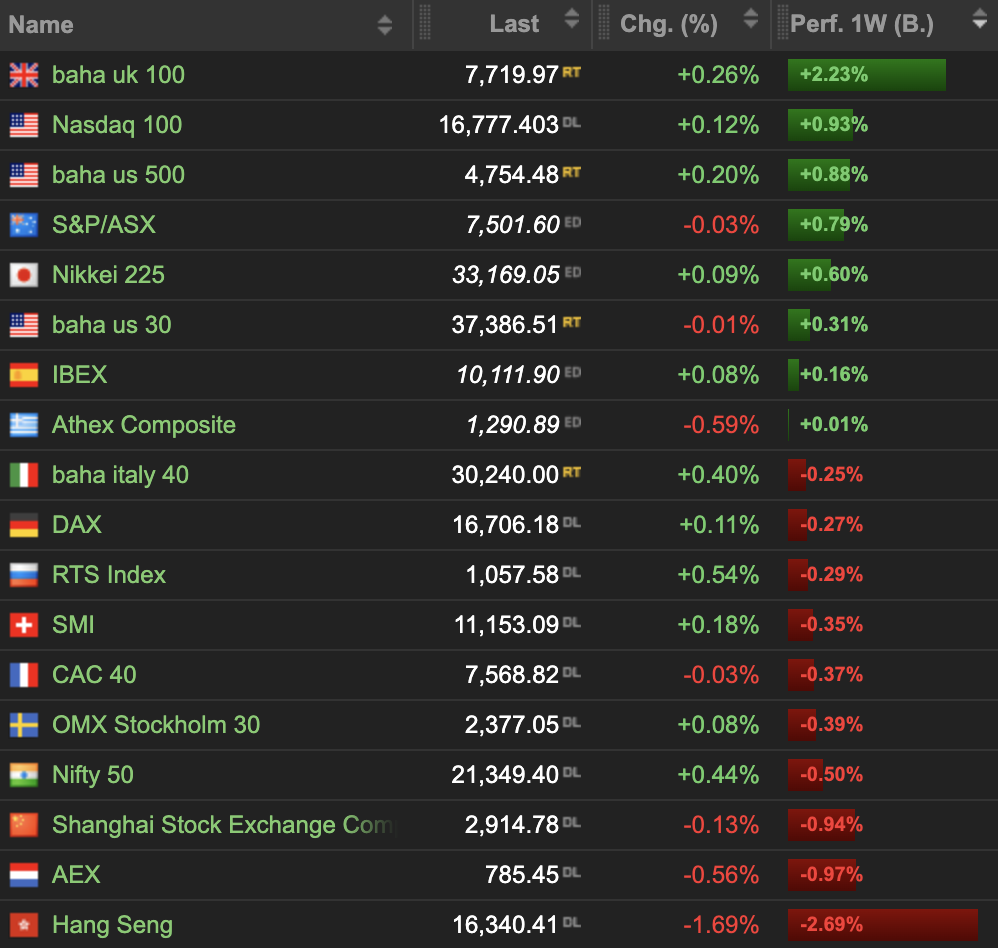The image size is (998, 948).
Task: Select the last value 33,169.05
Action: (506, 275)
